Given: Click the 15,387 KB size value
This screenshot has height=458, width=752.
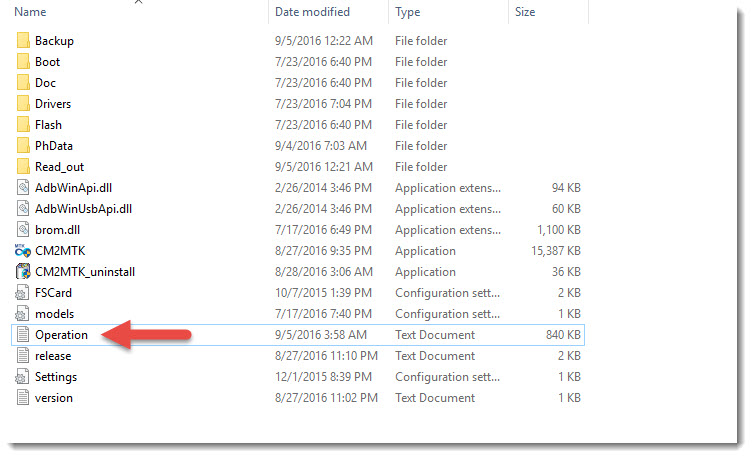Looking at the screenshot, I should [x=556, y=251].
